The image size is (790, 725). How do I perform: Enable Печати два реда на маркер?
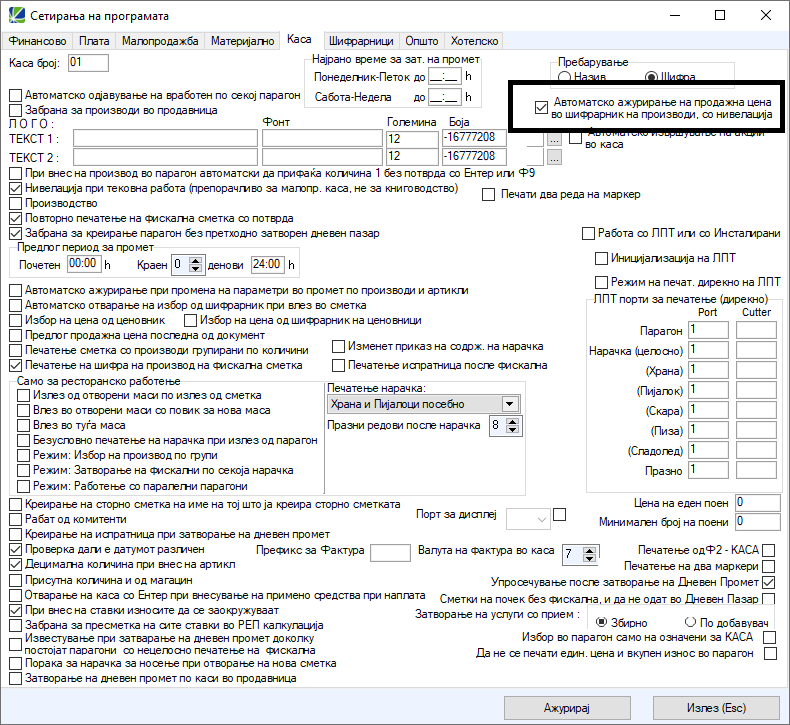tap(488, 194)
